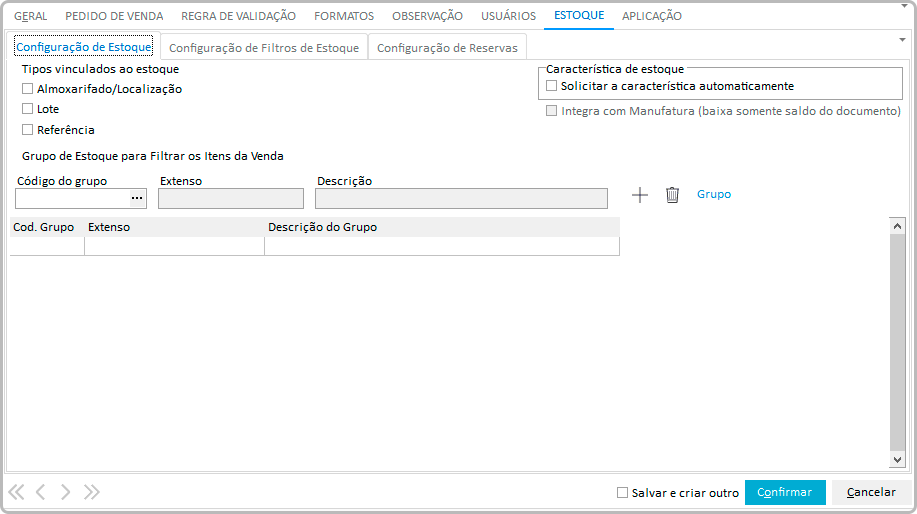
Task: Click Extenso grid column header
Action: click(x=174, y=227)
